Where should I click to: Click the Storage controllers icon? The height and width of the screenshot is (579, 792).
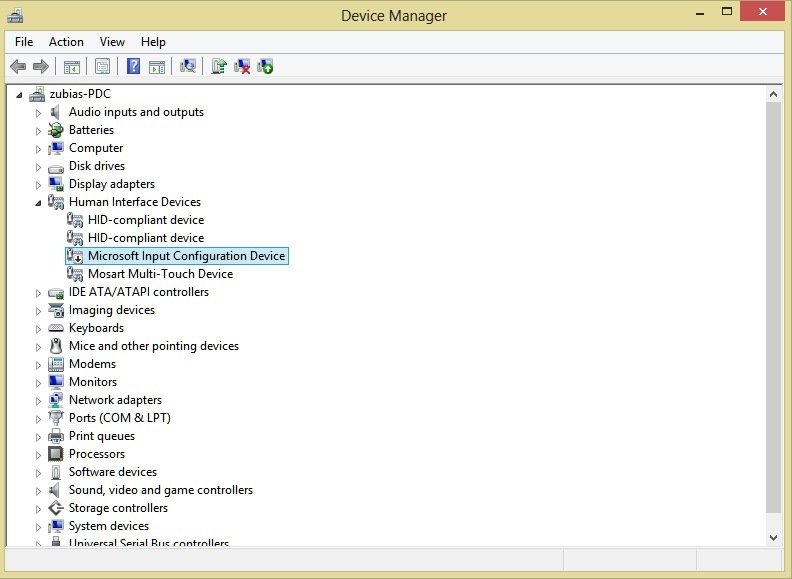(56, 508)
